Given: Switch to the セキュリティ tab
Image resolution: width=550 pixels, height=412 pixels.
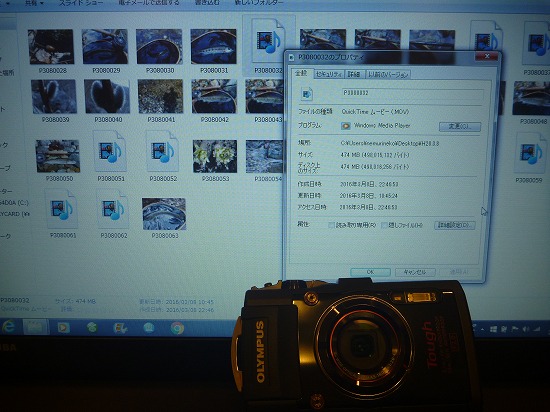Looking at the screenshot, I should click(329, 74).
